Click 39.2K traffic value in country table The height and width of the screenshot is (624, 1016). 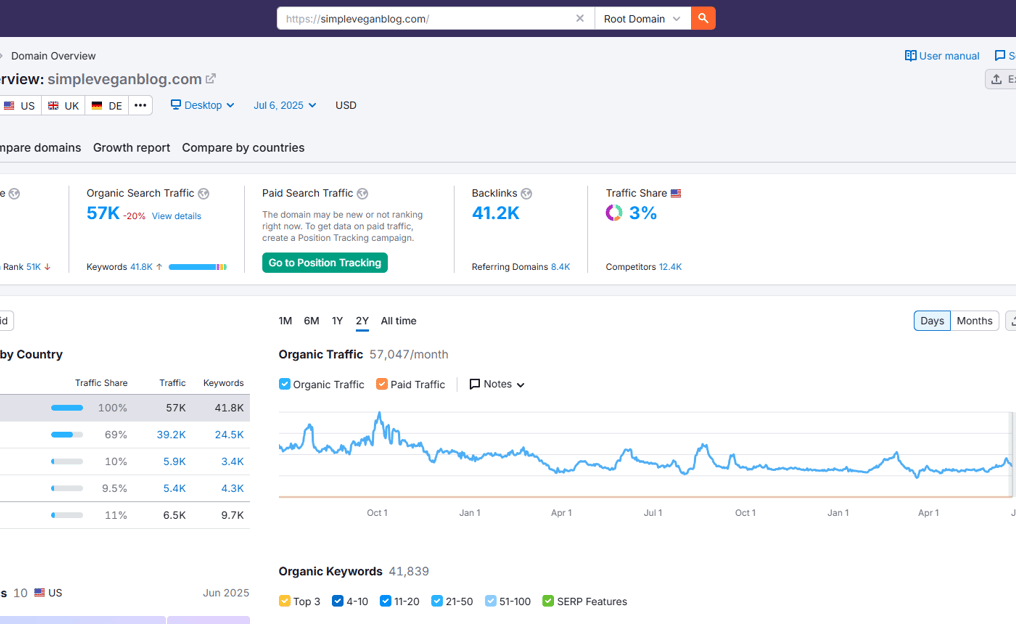pyautogui.click(x=171, y=435)
